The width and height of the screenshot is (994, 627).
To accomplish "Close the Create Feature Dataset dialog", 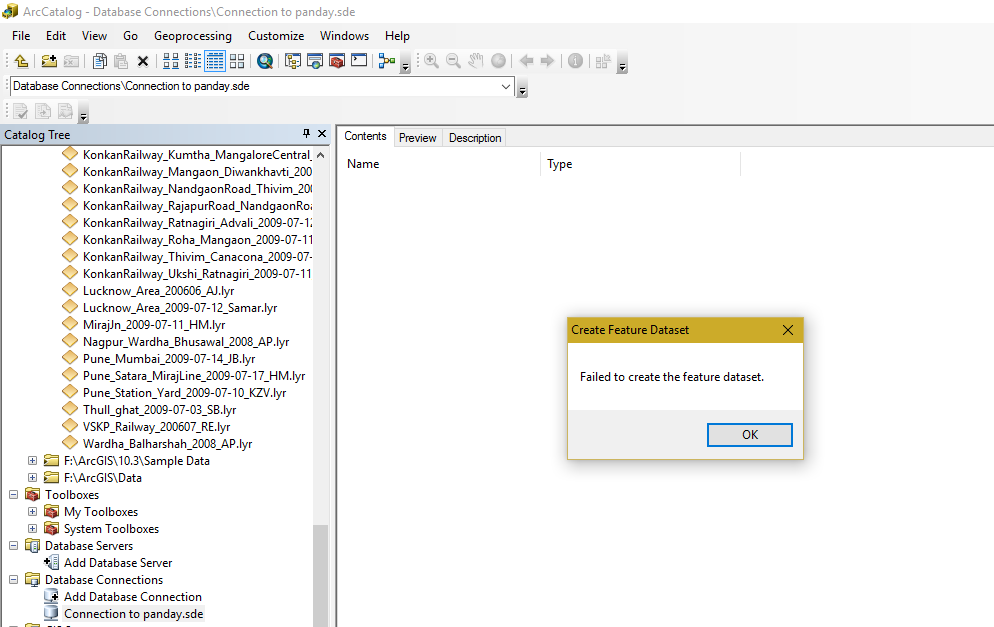I will click(x=787, y=330).
